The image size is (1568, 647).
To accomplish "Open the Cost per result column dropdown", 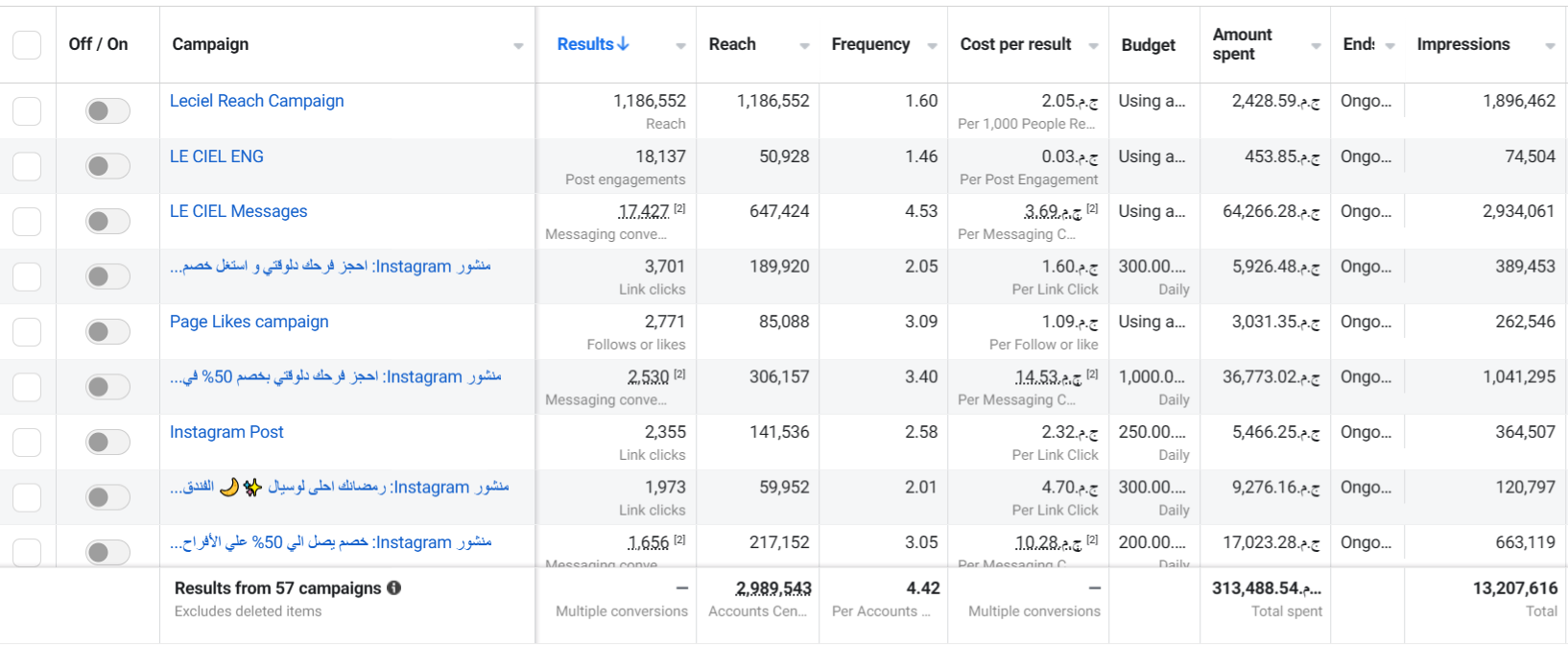I will coord(1093,46).
